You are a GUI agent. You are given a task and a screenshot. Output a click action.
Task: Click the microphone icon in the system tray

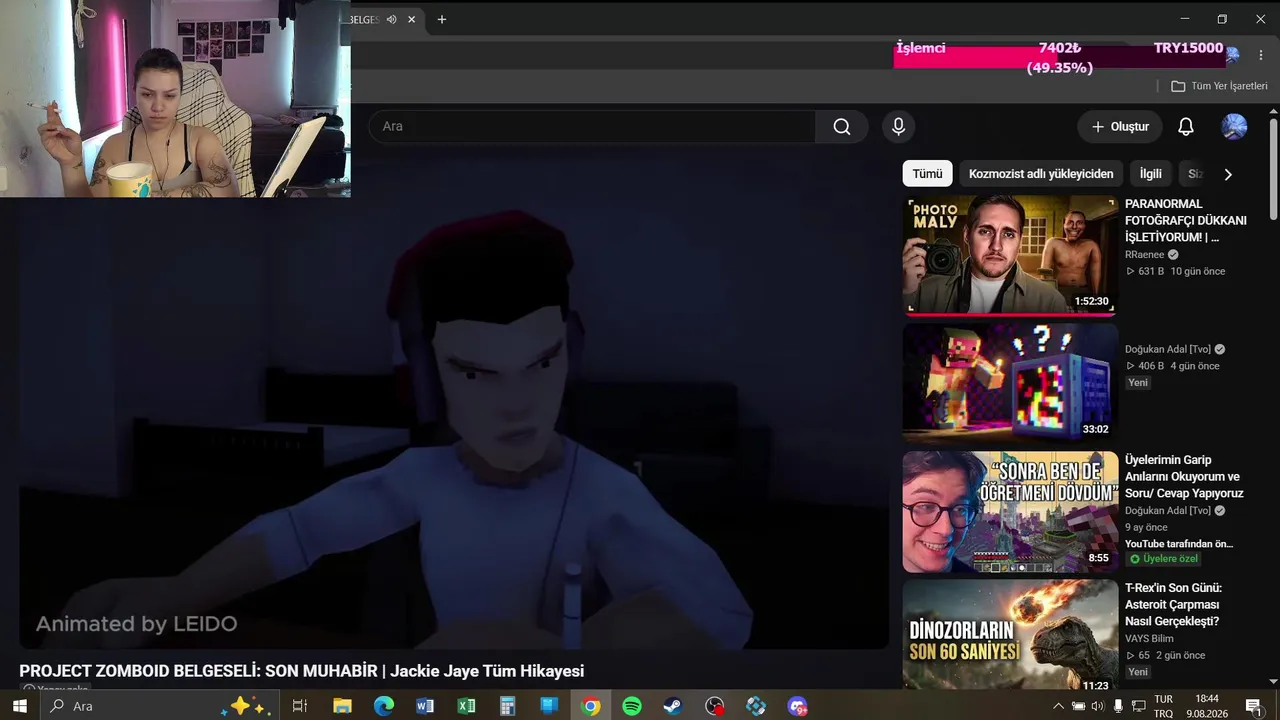coord(1118,706)
